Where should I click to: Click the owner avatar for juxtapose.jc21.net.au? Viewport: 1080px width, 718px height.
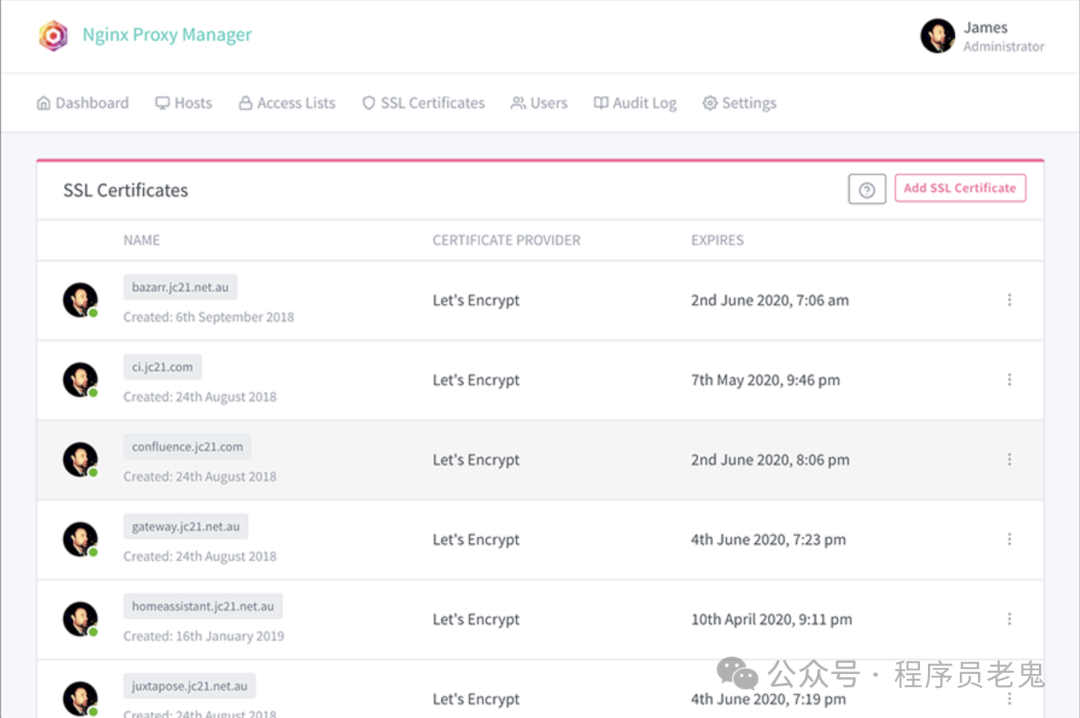[x=80, y=699]
